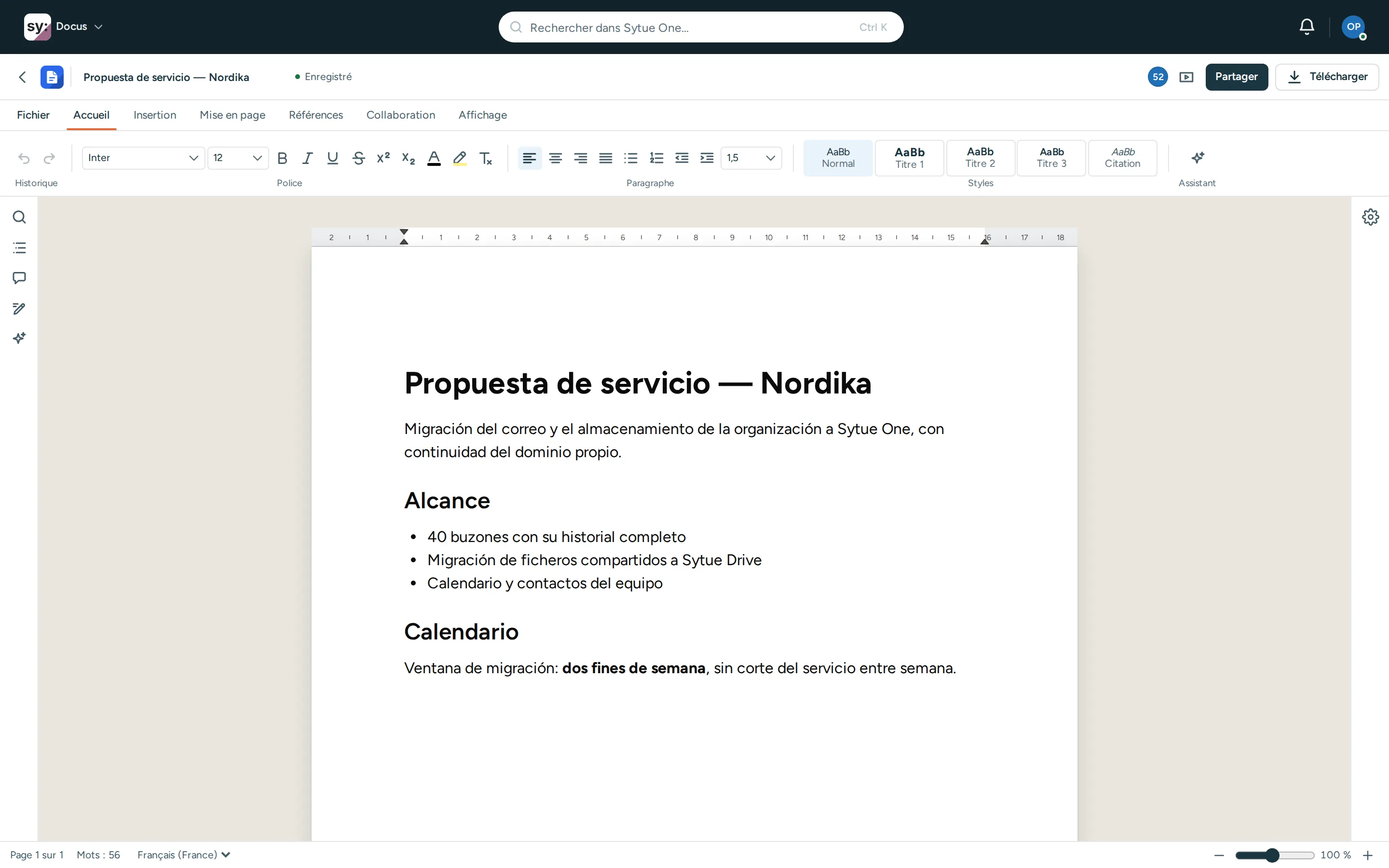Click the blue document file icon
The image size is (1389, 868).
click(52, 77)
